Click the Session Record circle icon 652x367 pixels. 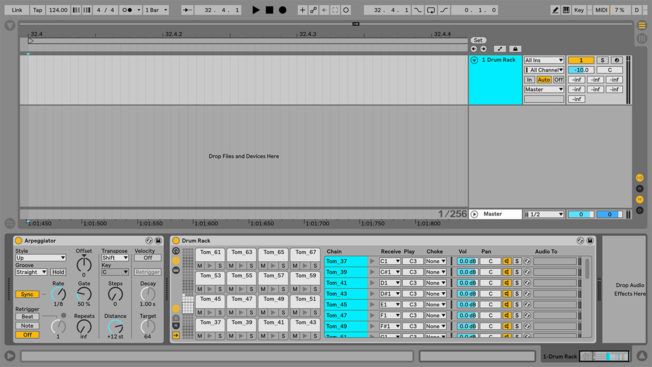[346, 10]
